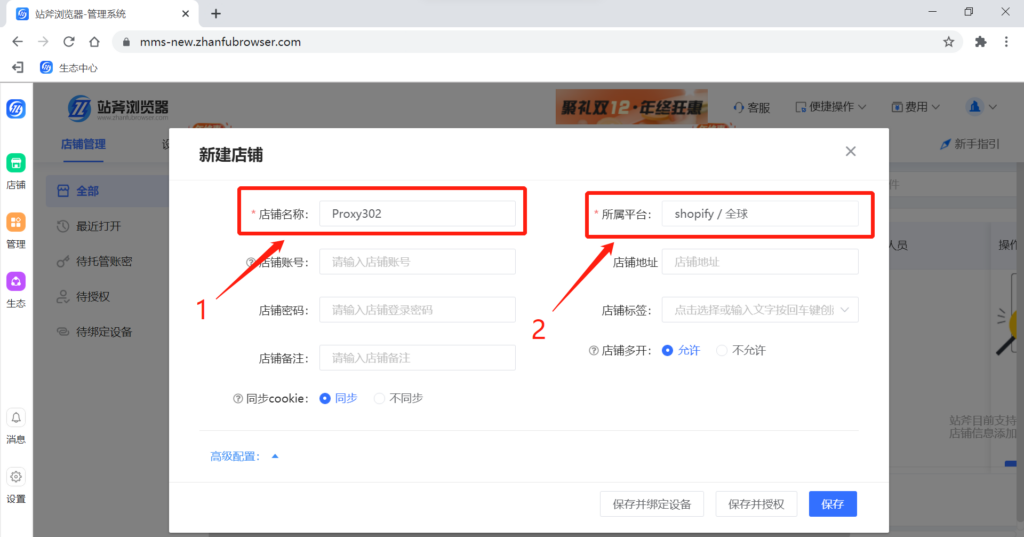
Task: Click the help icon beside 店铺账号
Action: 250,262
